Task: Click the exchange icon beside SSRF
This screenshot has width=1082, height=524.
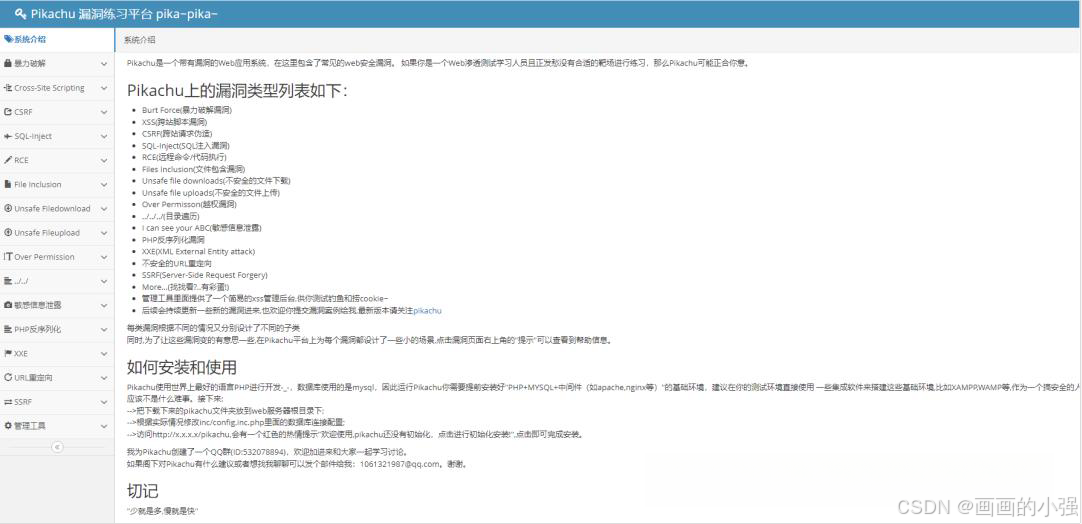Action: pos(8,402)
